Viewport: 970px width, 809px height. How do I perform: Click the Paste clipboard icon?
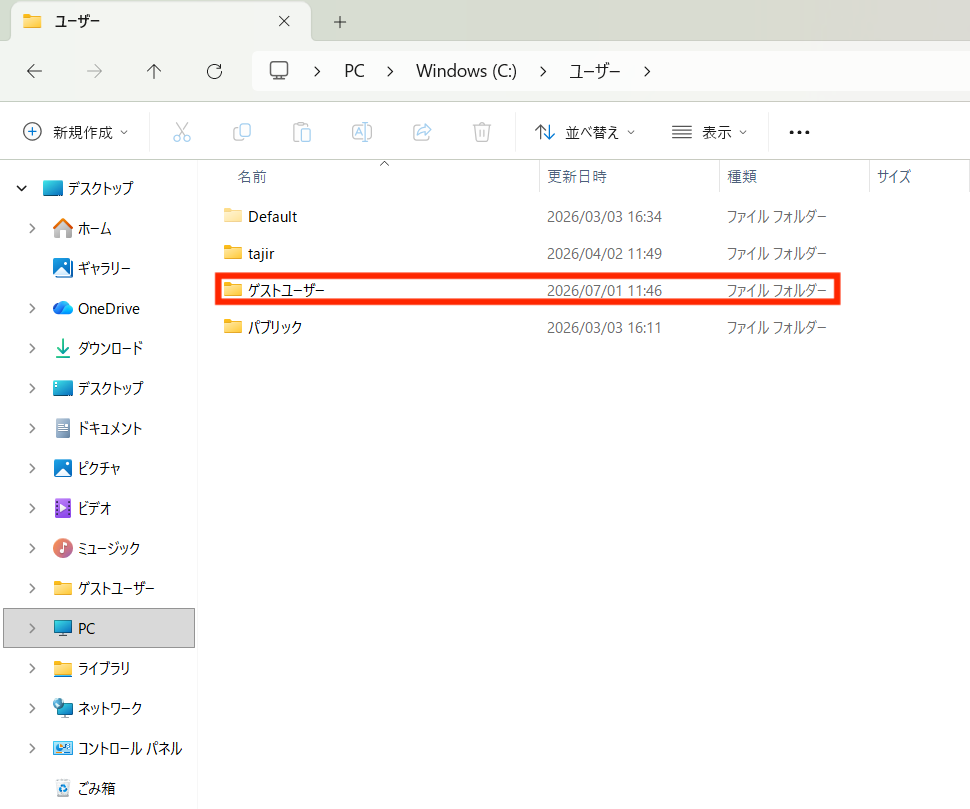coord(301,132)
